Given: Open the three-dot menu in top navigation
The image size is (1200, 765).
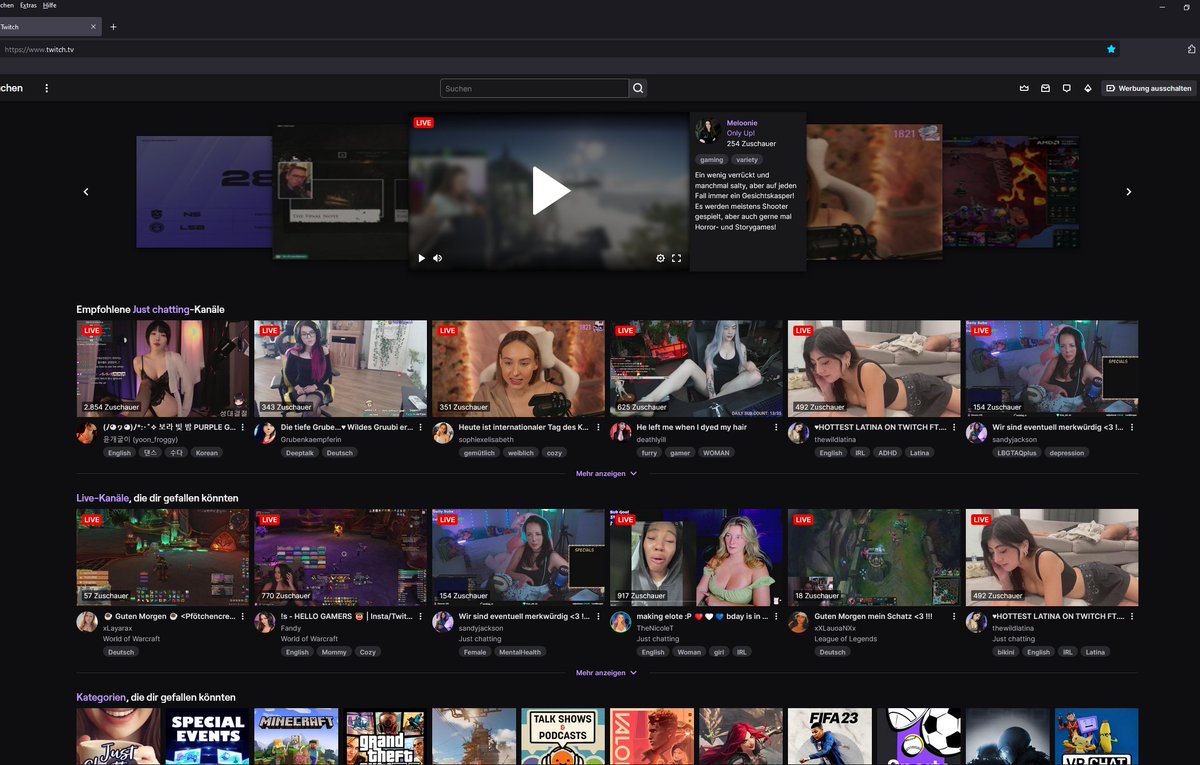Looking at the screenshot, I should [x=46, y=88].
